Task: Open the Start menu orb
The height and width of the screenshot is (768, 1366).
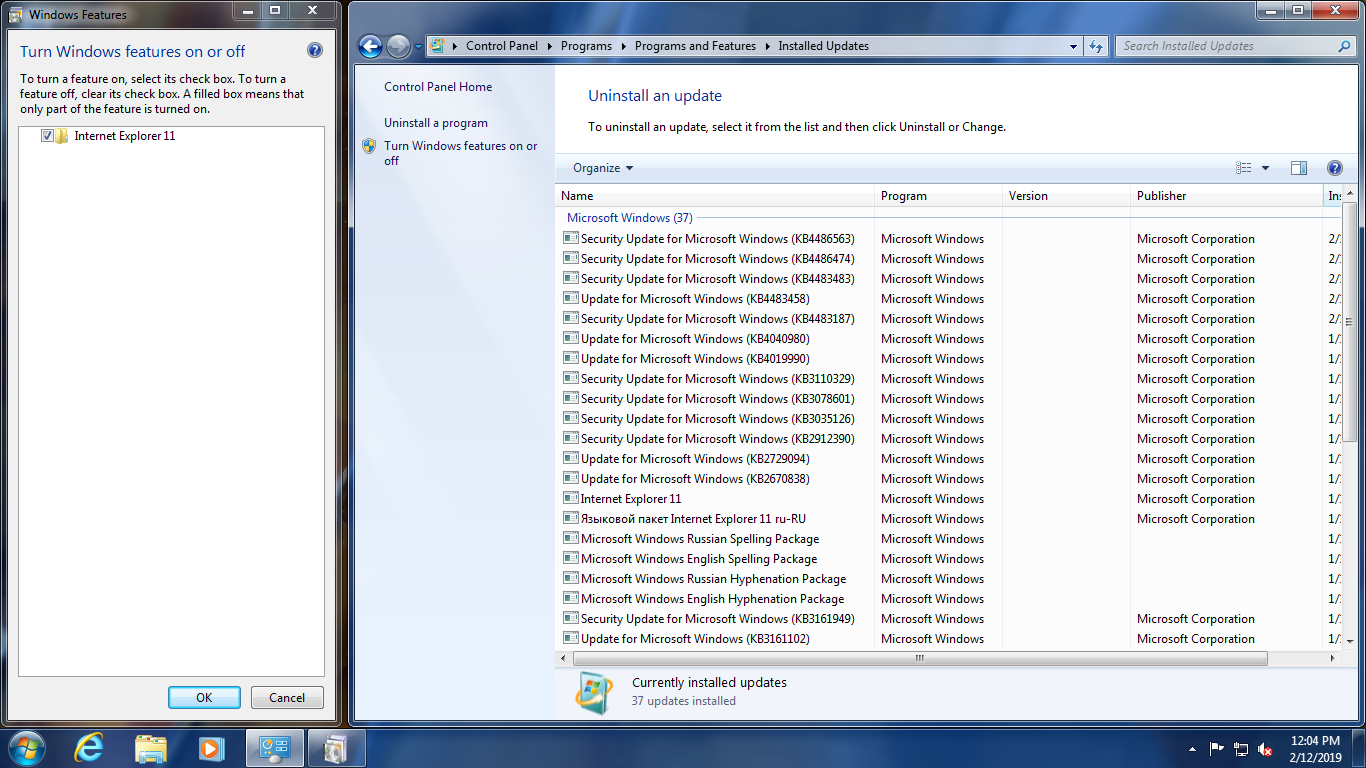Action: (x=26, y=748)
